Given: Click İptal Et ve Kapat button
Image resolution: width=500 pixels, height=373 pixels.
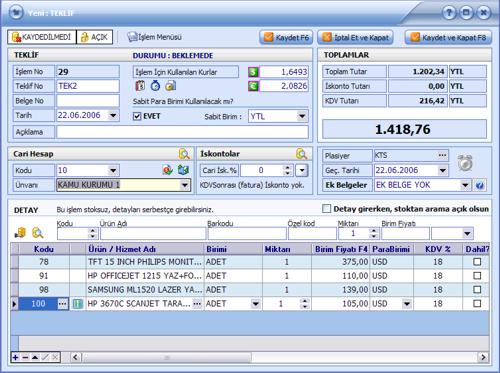Looking at the screenshot, I should [x=356, y=37].
